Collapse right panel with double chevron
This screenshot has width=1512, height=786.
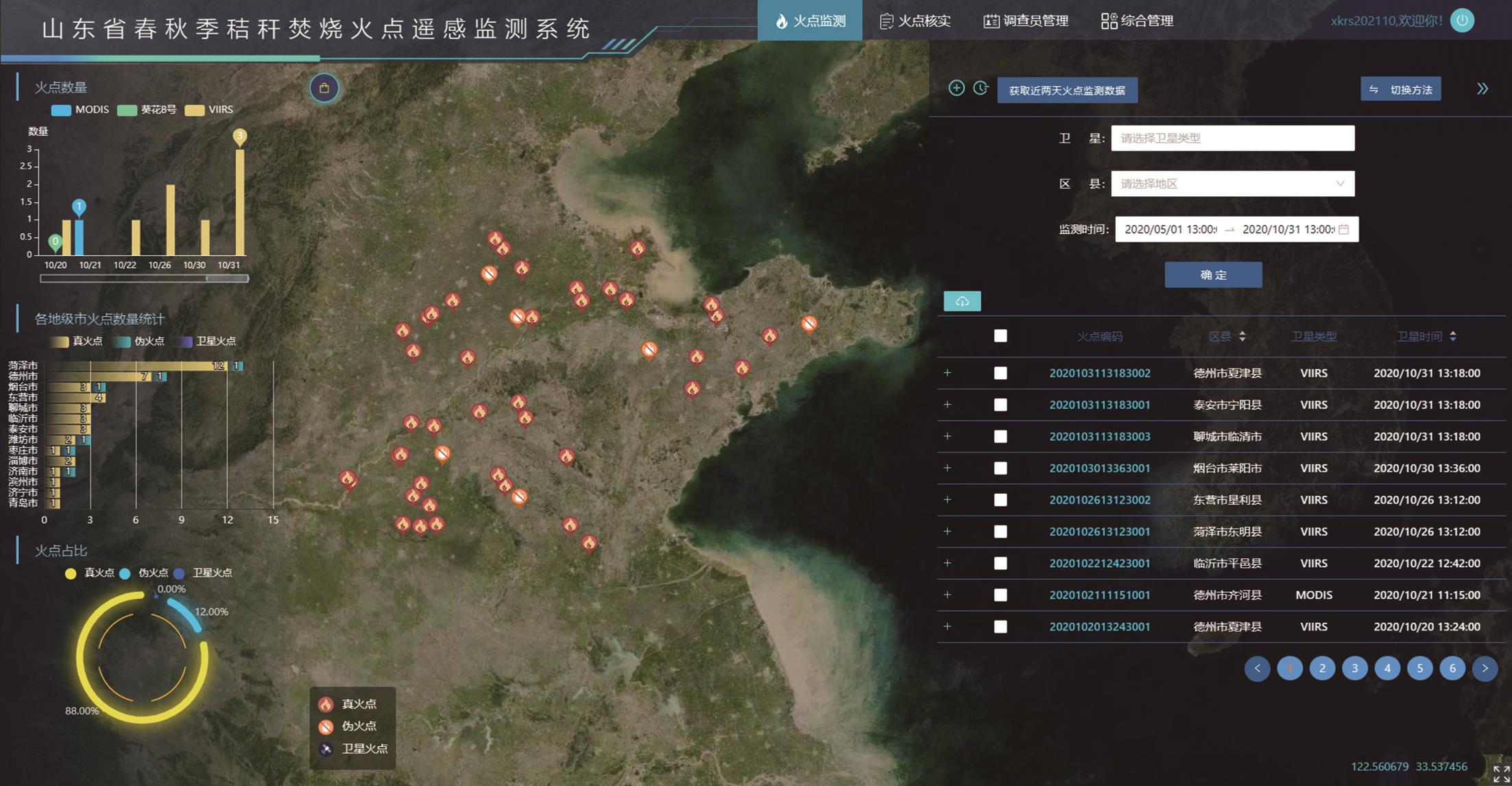[x=1482, y=89]
